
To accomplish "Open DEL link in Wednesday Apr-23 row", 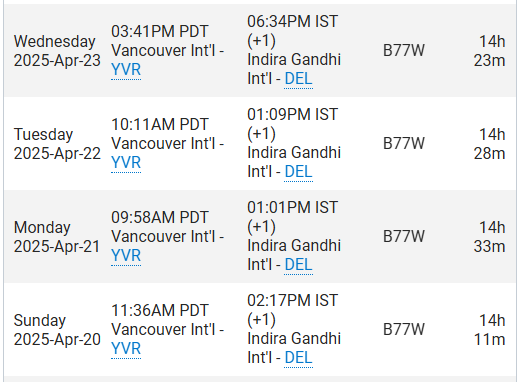I will tap(299, 79).
